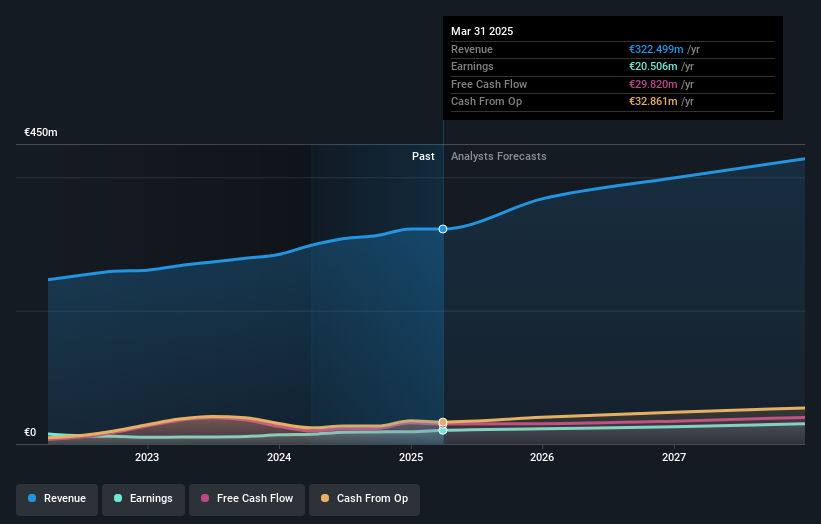Select the 2025 x-axis label

[x=411, y=457]
